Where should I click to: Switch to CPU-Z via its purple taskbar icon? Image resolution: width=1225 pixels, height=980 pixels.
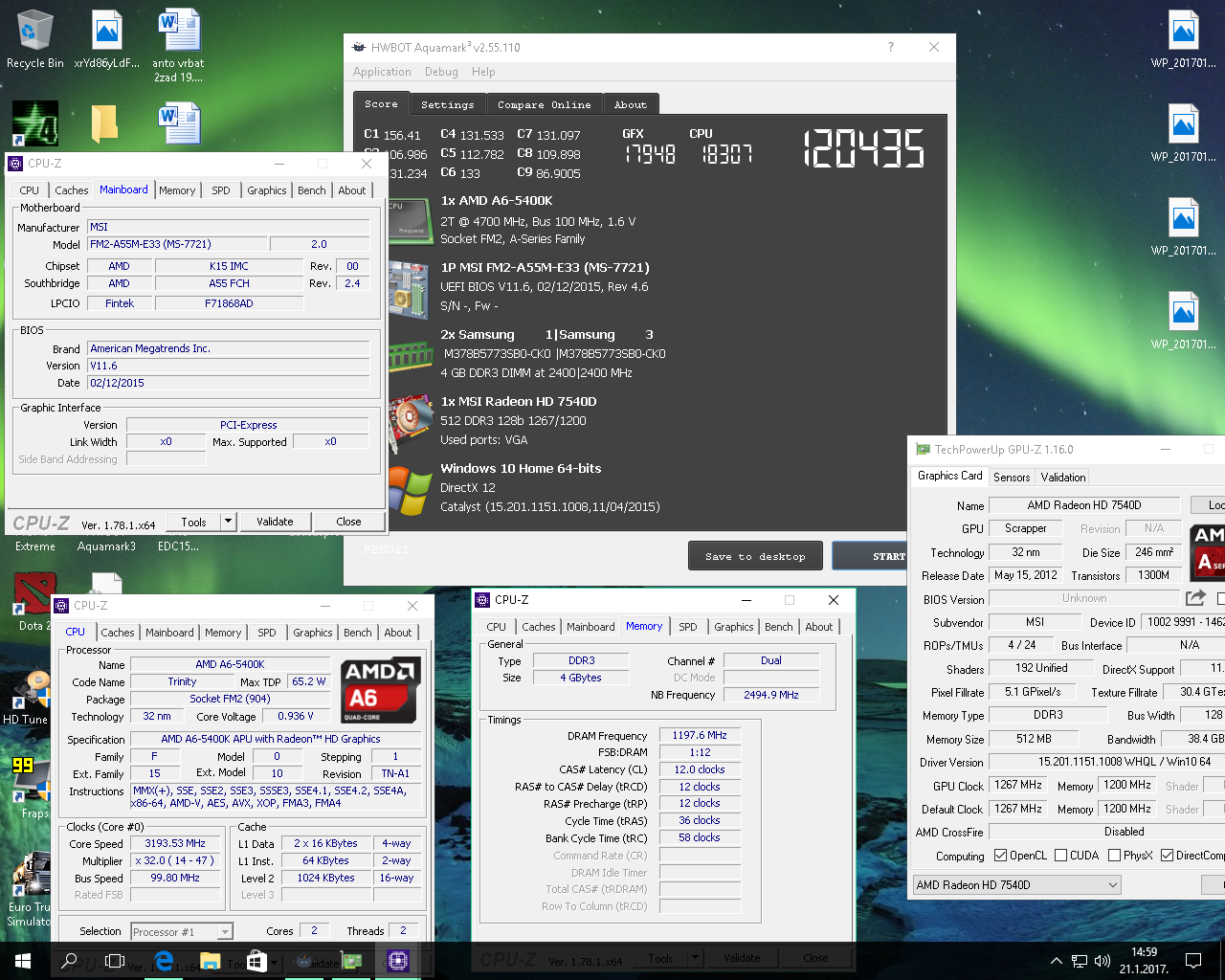[x=397, y=960]
